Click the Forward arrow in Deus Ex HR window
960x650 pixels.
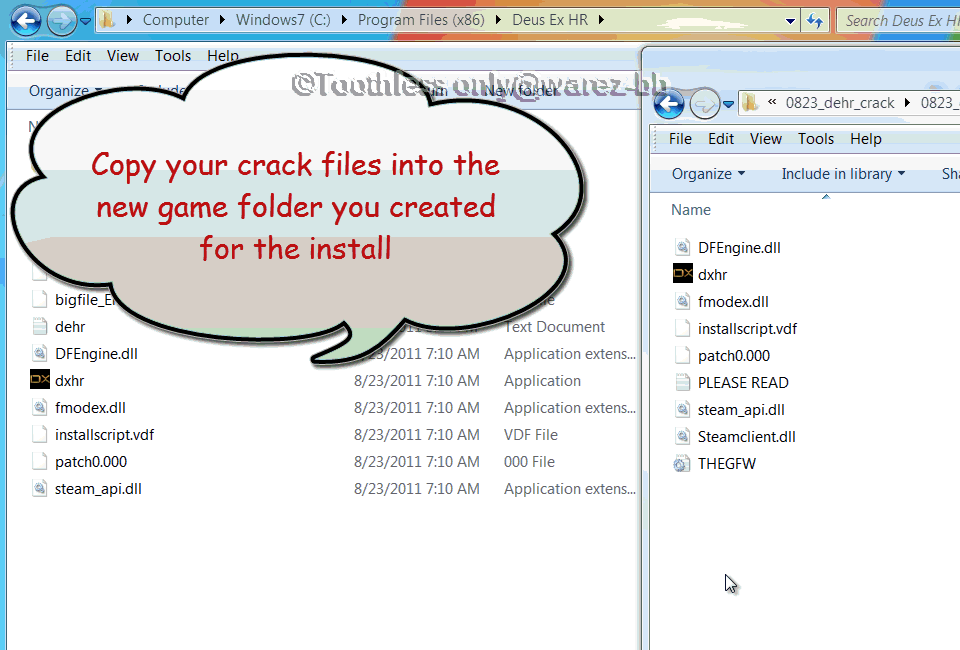pos(61,21)
